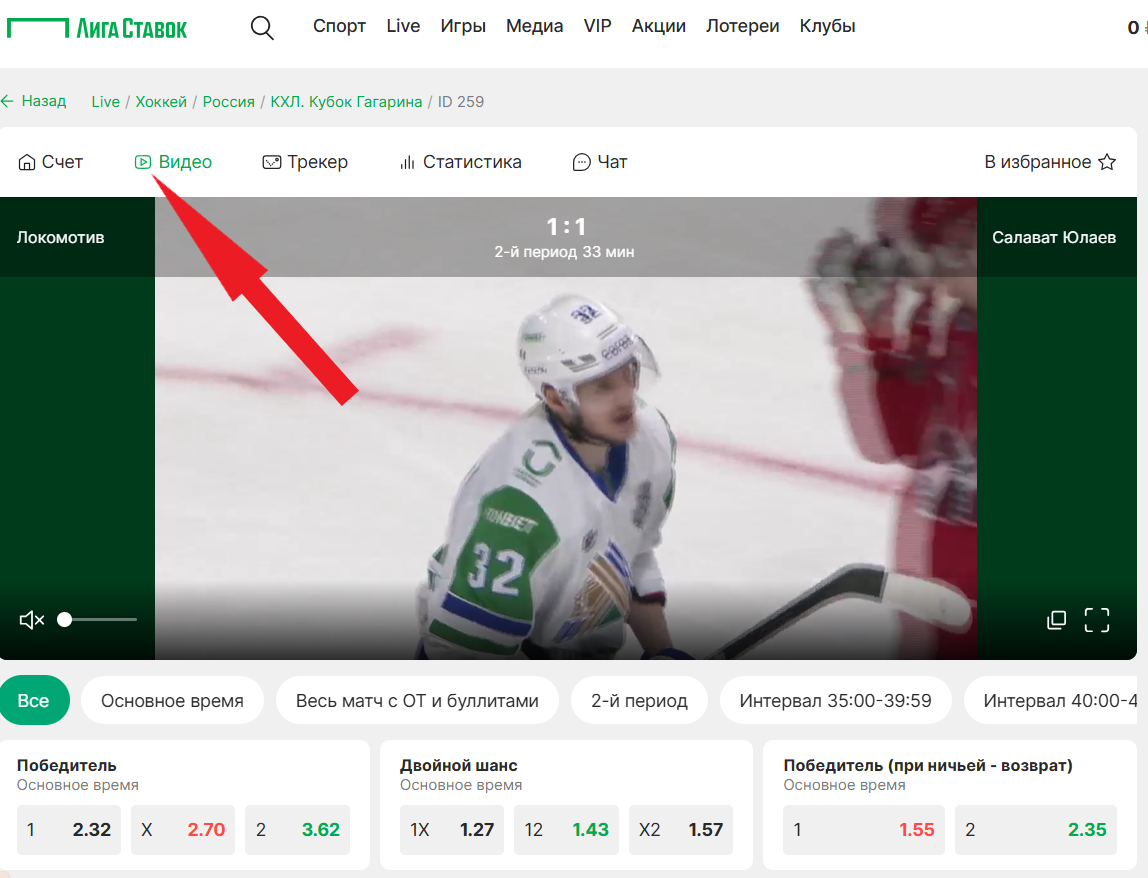The image size is (1148, 878).
Task: Bet on draw X at 2.70
Action: [183, 830]
